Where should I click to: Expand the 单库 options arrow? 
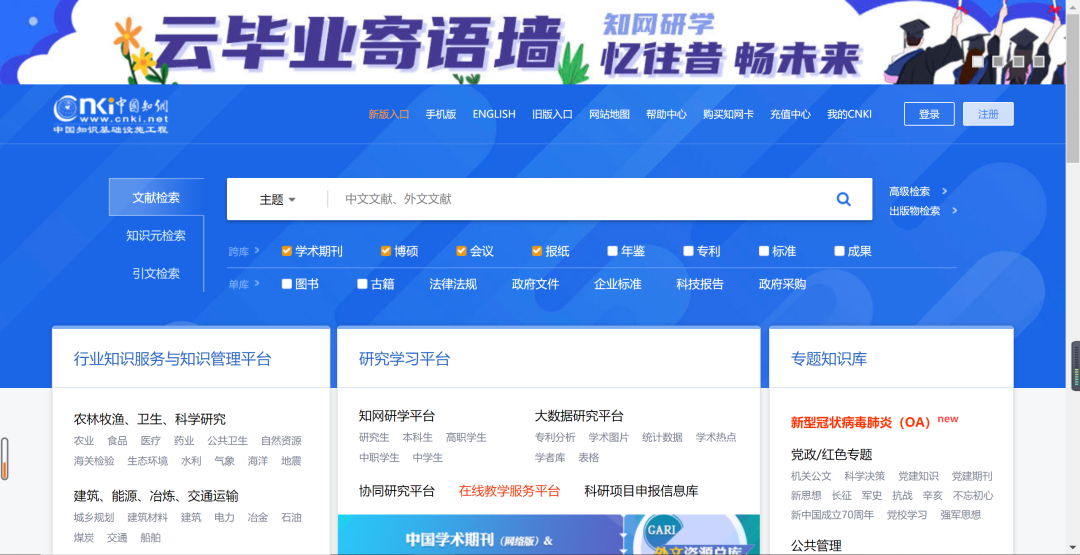pos(257,283)
